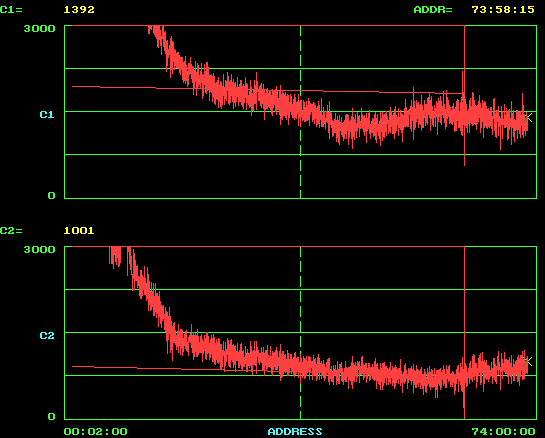Click the 74:00:00 end time label
Image resolution: width=545 pixels, height=438 pixels.
click(503, 431)
